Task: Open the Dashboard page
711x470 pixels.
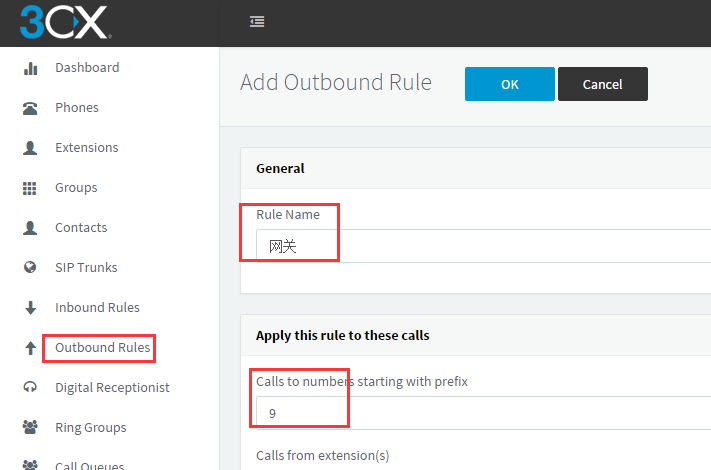Action: (87, 68)
